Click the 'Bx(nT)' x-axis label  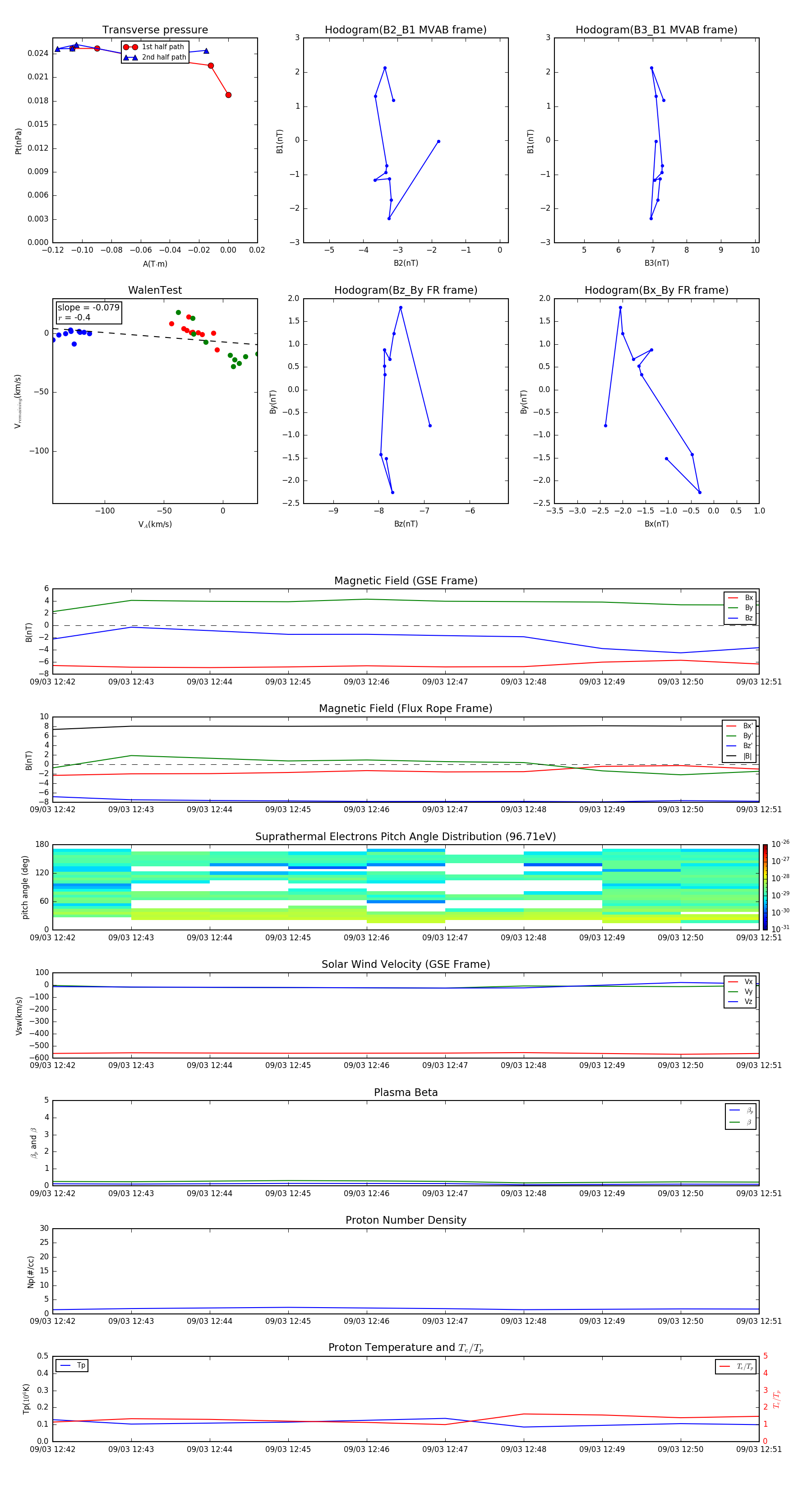656,524
